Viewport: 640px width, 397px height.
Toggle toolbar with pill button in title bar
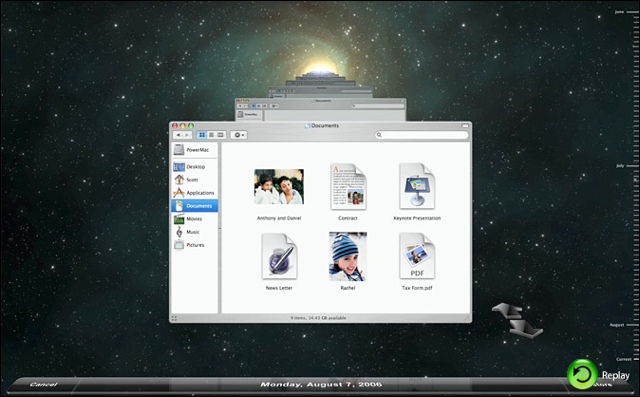click(465, 126)
